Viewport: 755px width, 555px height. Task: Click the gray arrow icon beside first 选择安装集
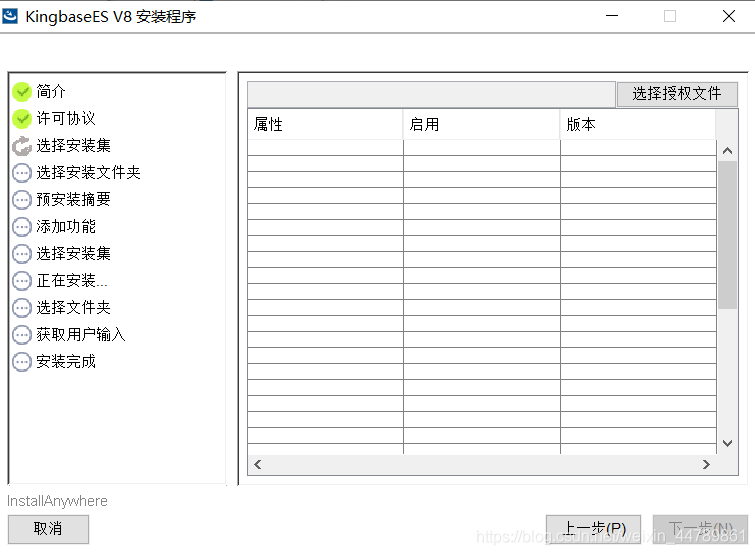tap(22, 146)
